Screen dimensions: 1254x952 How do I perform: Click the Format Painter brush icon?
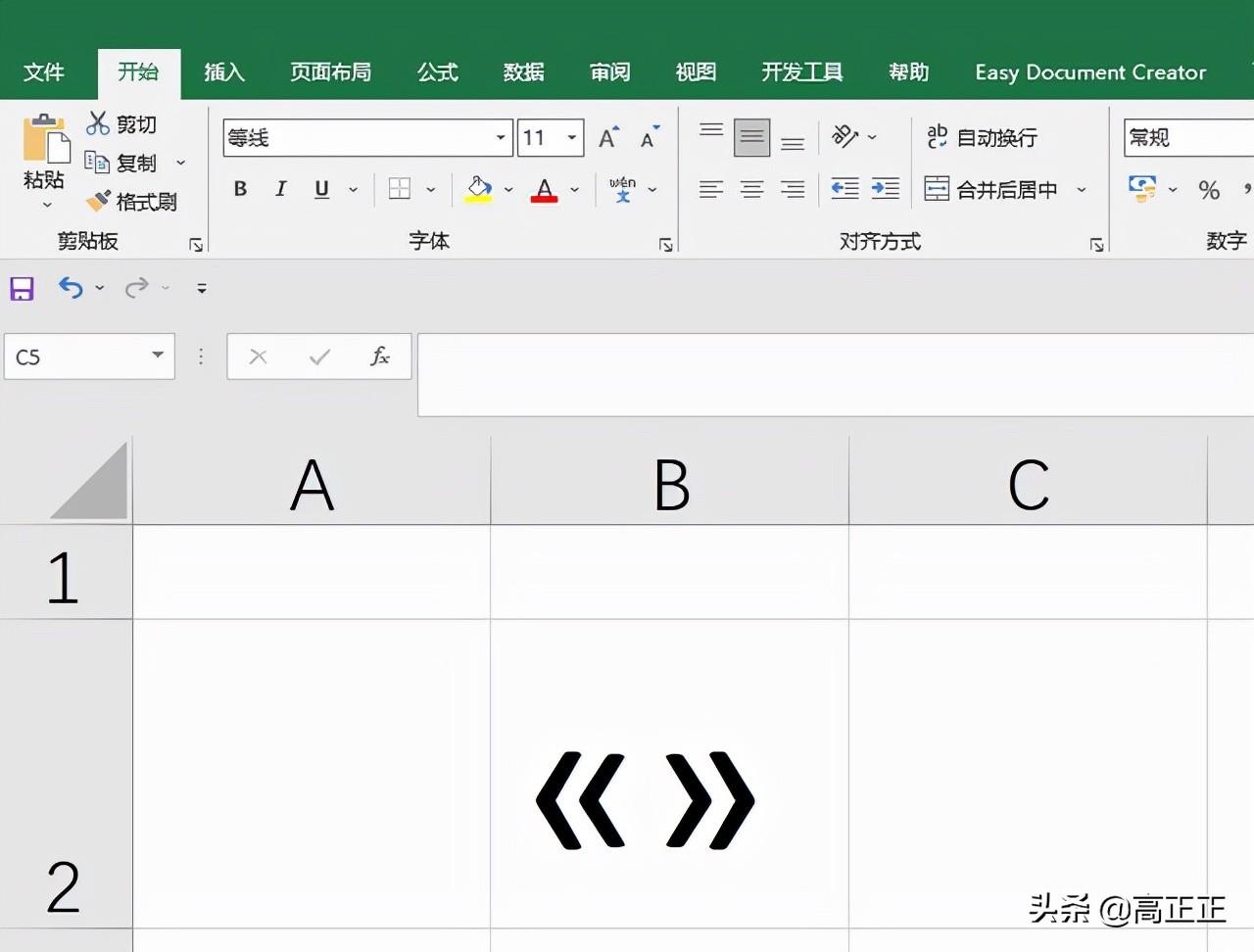point(98,202)
